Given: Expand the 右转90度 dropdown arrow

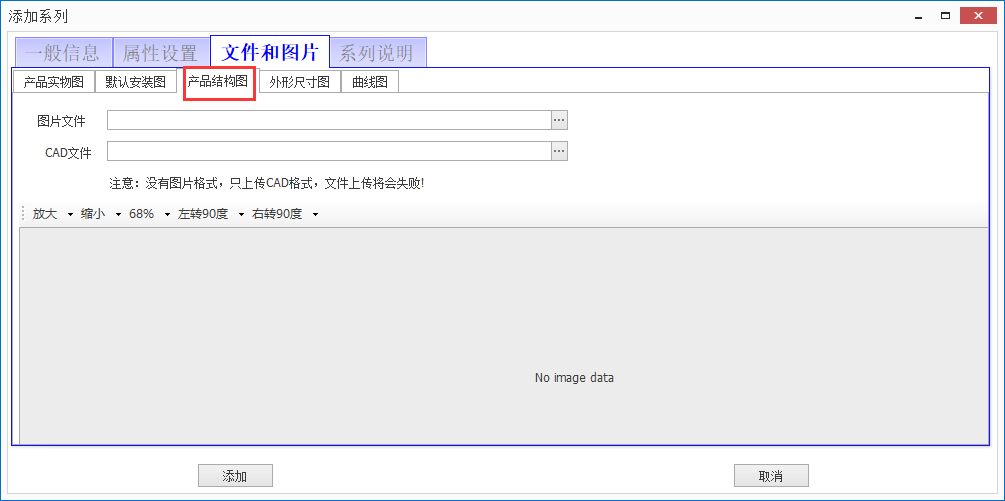Looking at the screenshot, I should pyautogui.click(x=315, y=215).
